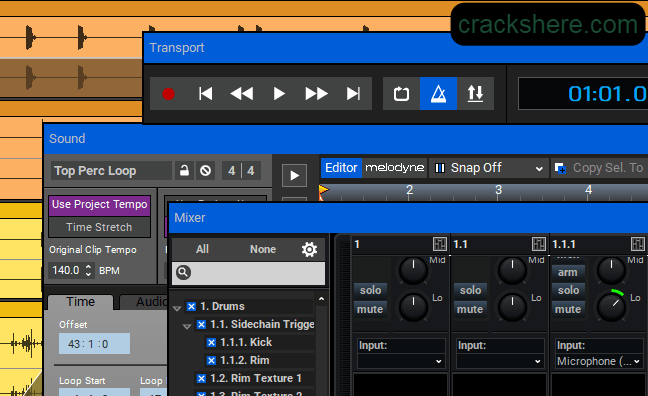Uncheck the 1.2. Rim Texture 1 checkbox
Screen dimensions: 648x396
(x=201, y=378)
